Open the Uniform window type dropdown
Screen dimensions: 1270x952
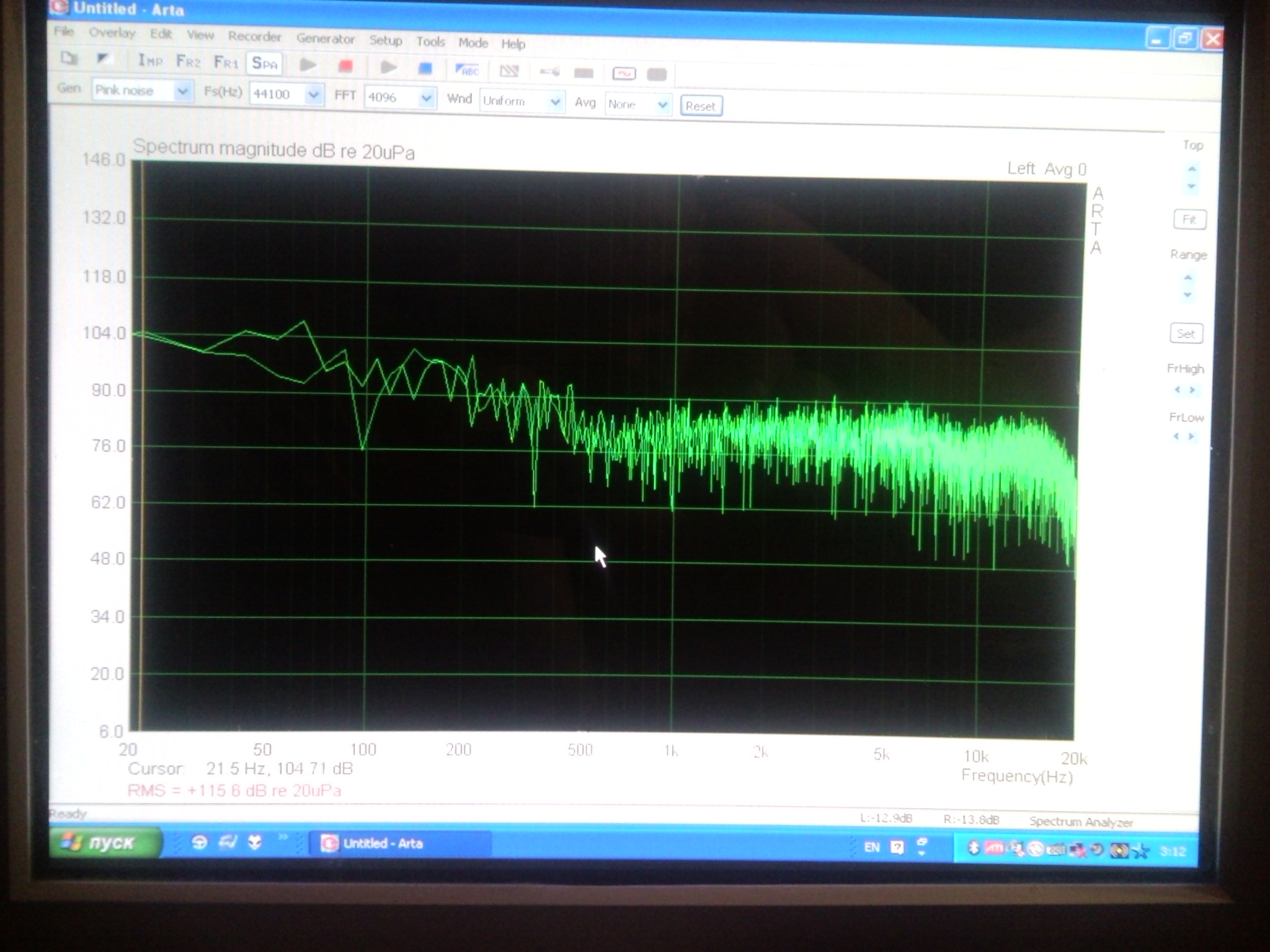pos(555,102)
